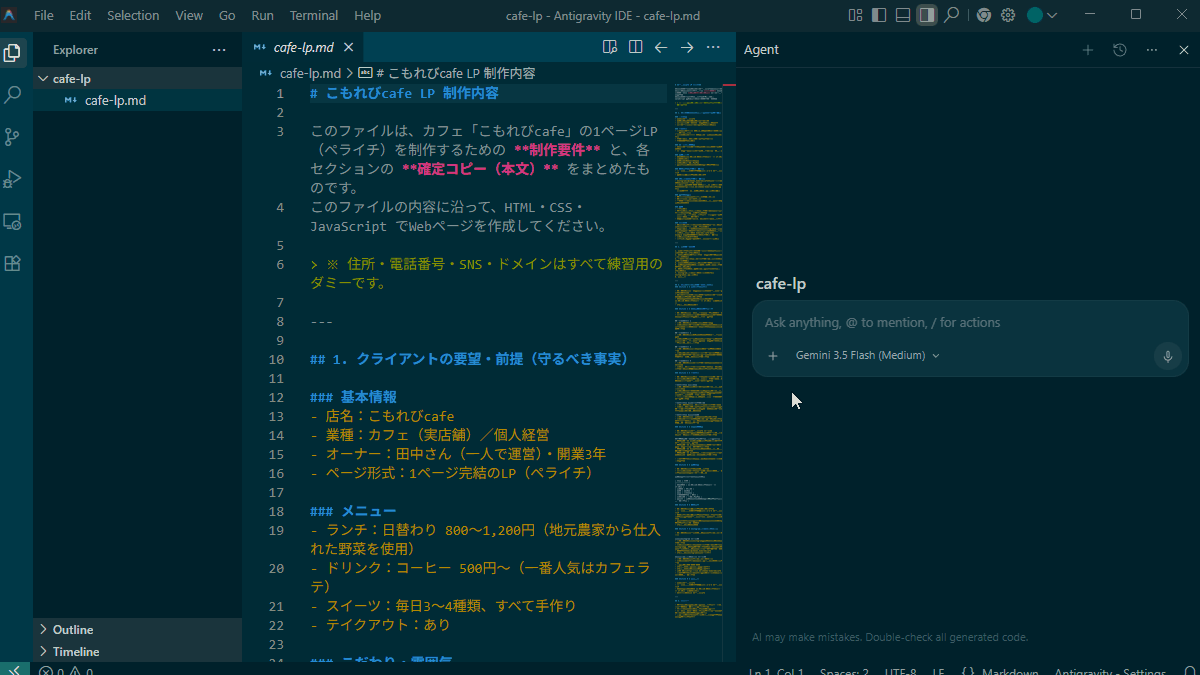Open the Selection menu
Image resolution: width=1200 pixels, height=675 pixels.
coord(133,15)
